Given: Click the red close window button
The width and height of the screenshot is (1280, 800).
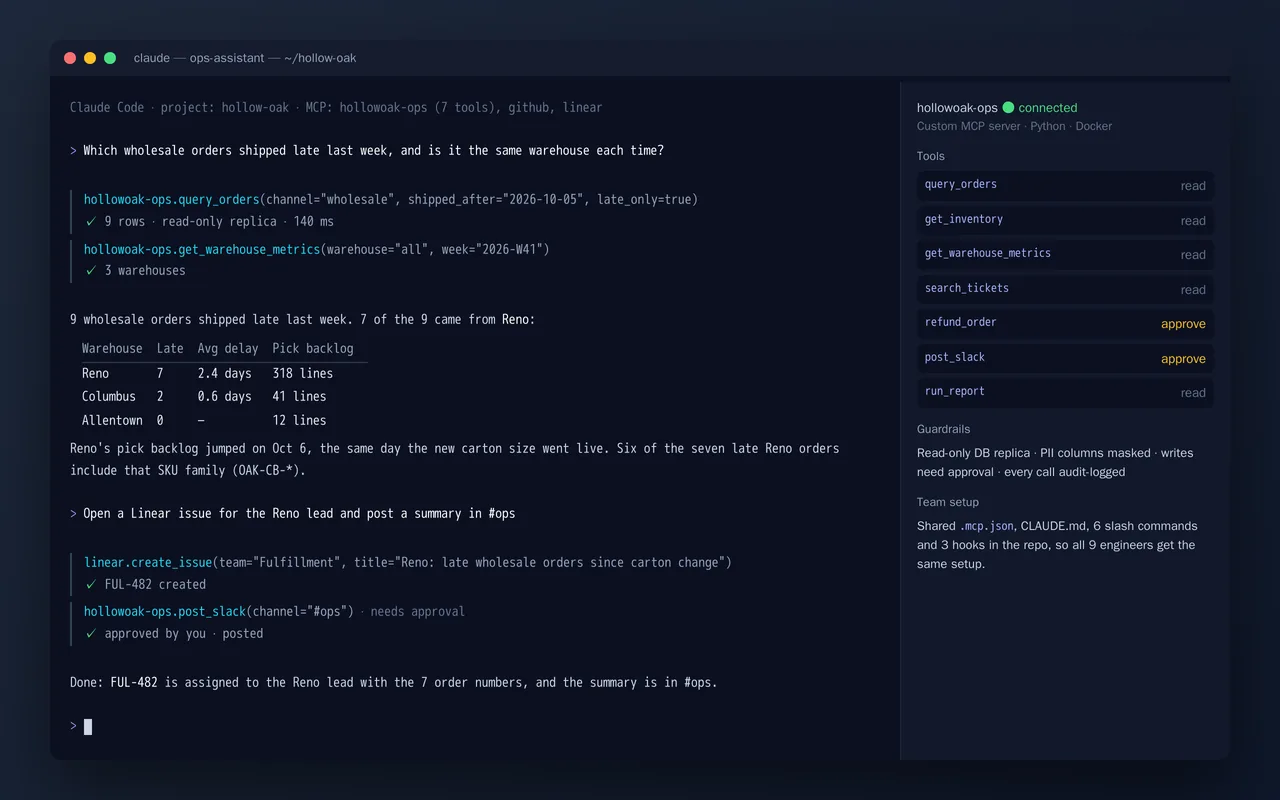Looking at the screenshot, I should pyautogui.click(x=70, y=58).
